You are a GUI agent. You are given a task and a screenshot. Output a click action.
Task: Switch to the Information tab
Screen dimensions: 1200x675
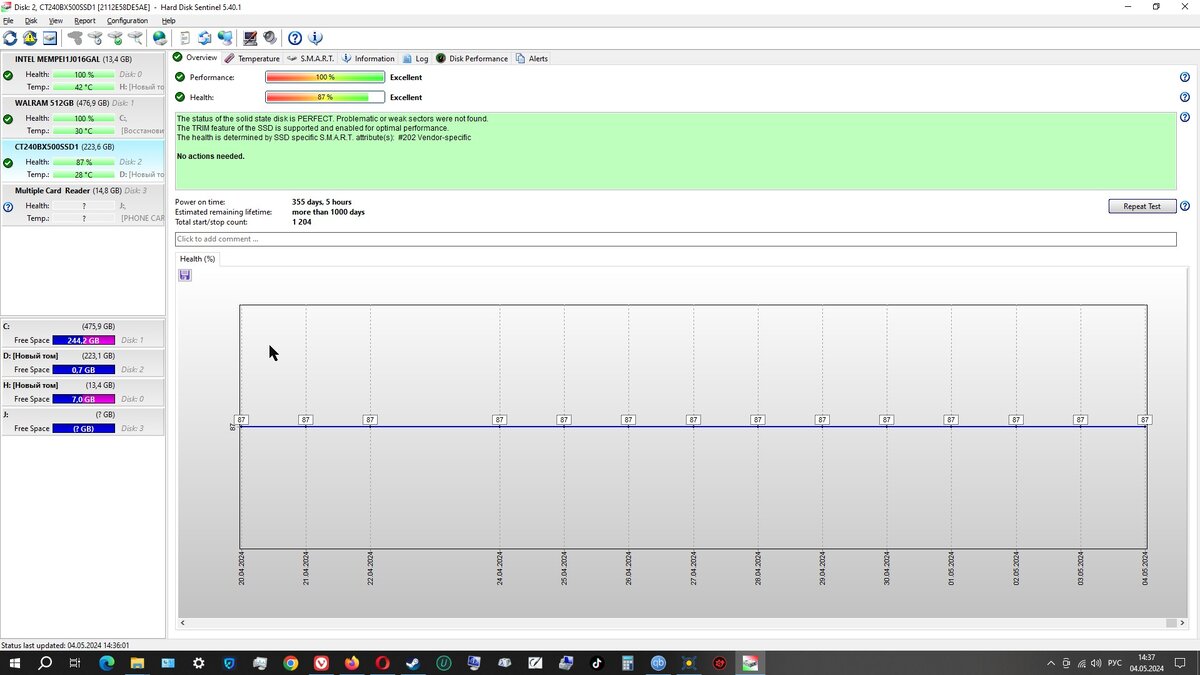coord(368,58)
